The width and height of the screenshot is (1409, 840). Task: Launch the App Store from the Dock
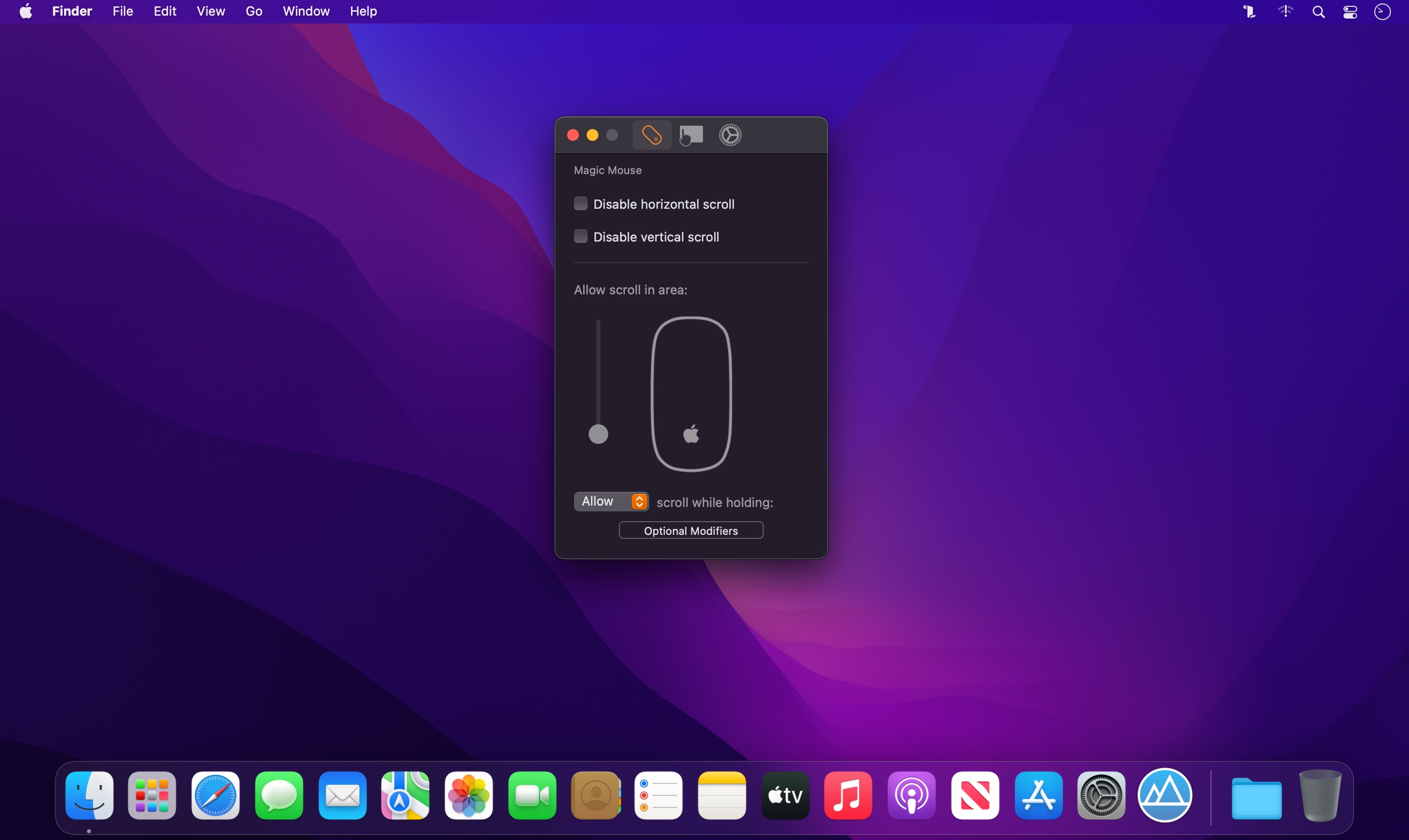click(1038, 796)
